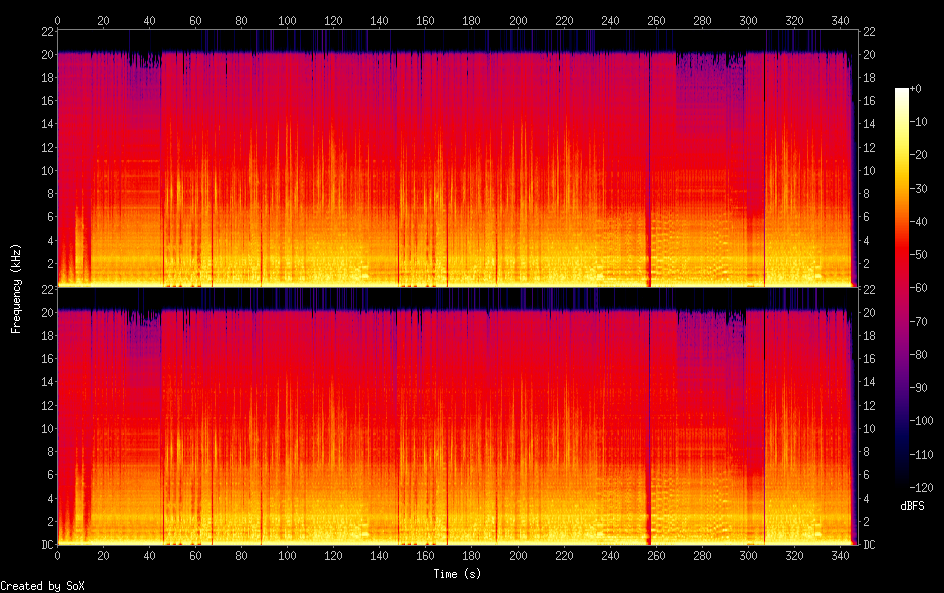Click the "DC" label at the bottom right

click(x=869, y=545)
